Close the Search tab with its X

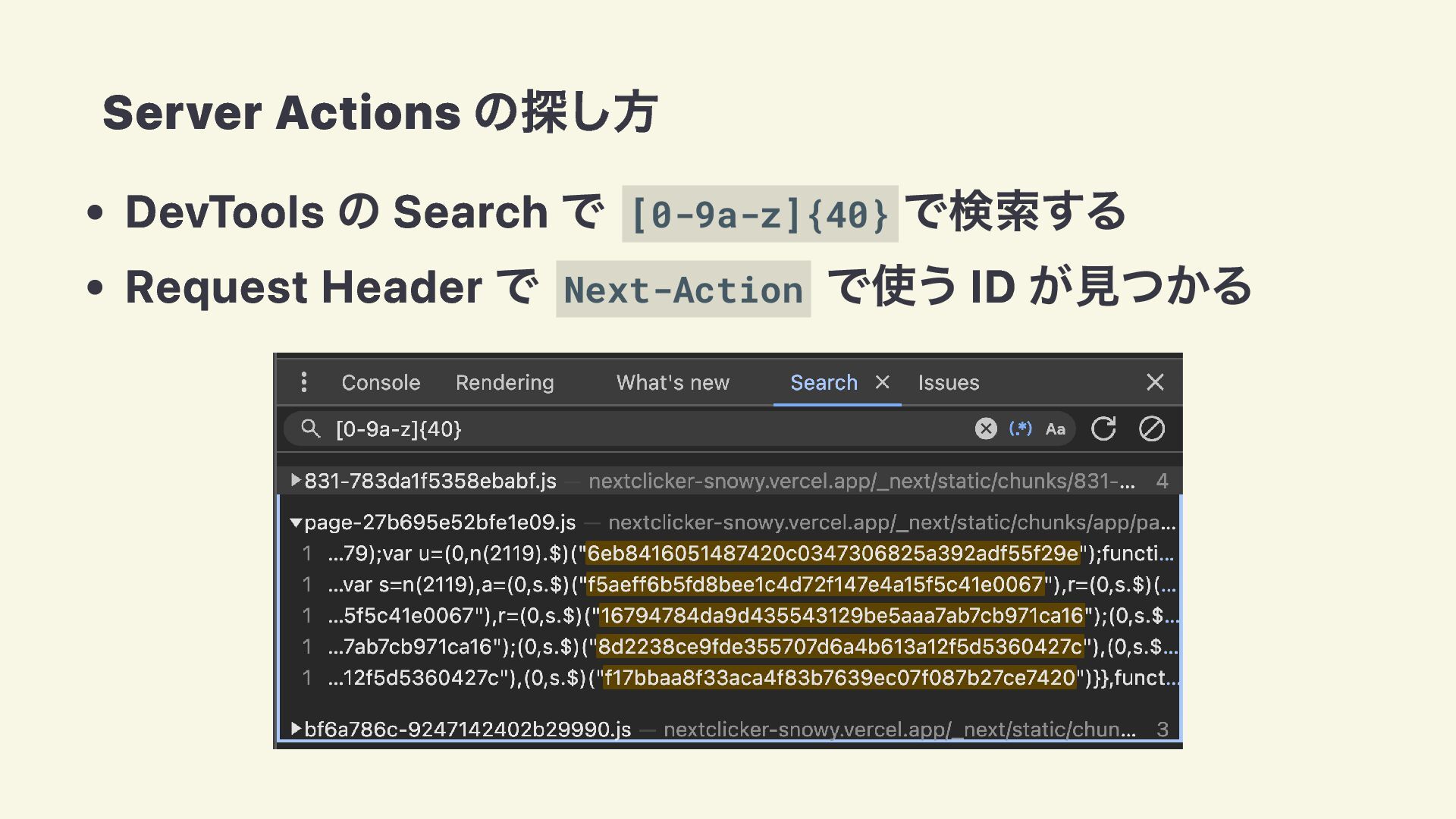tap(882, 382)
